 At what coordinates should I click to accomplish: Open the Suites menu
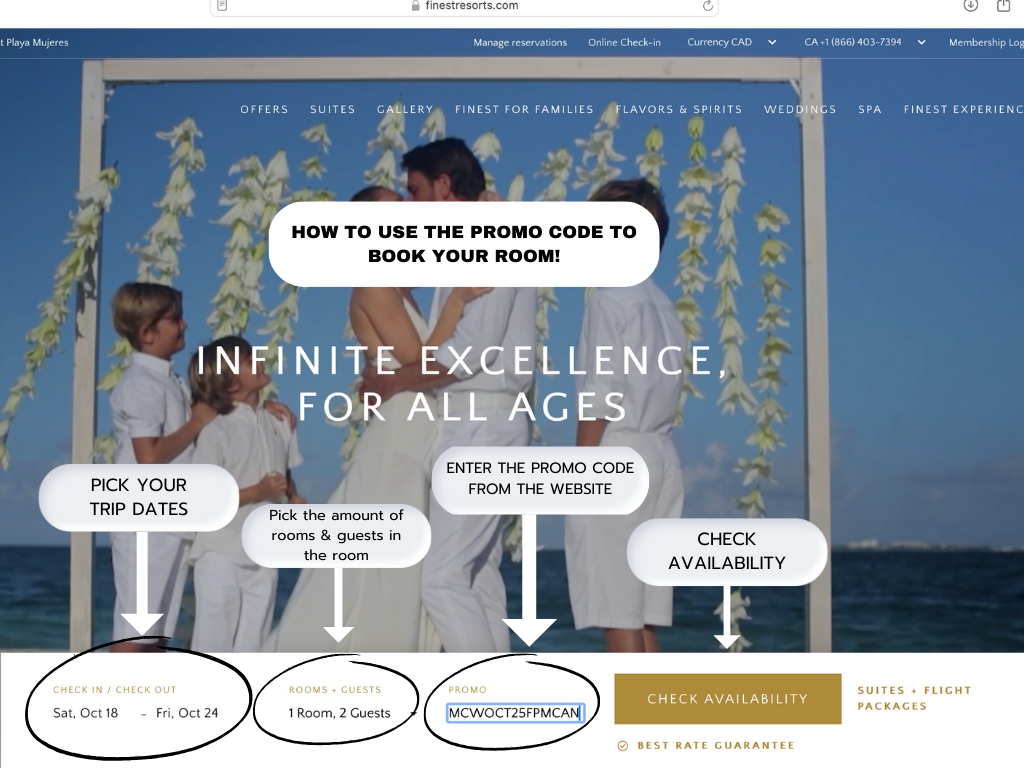(332, 109)
